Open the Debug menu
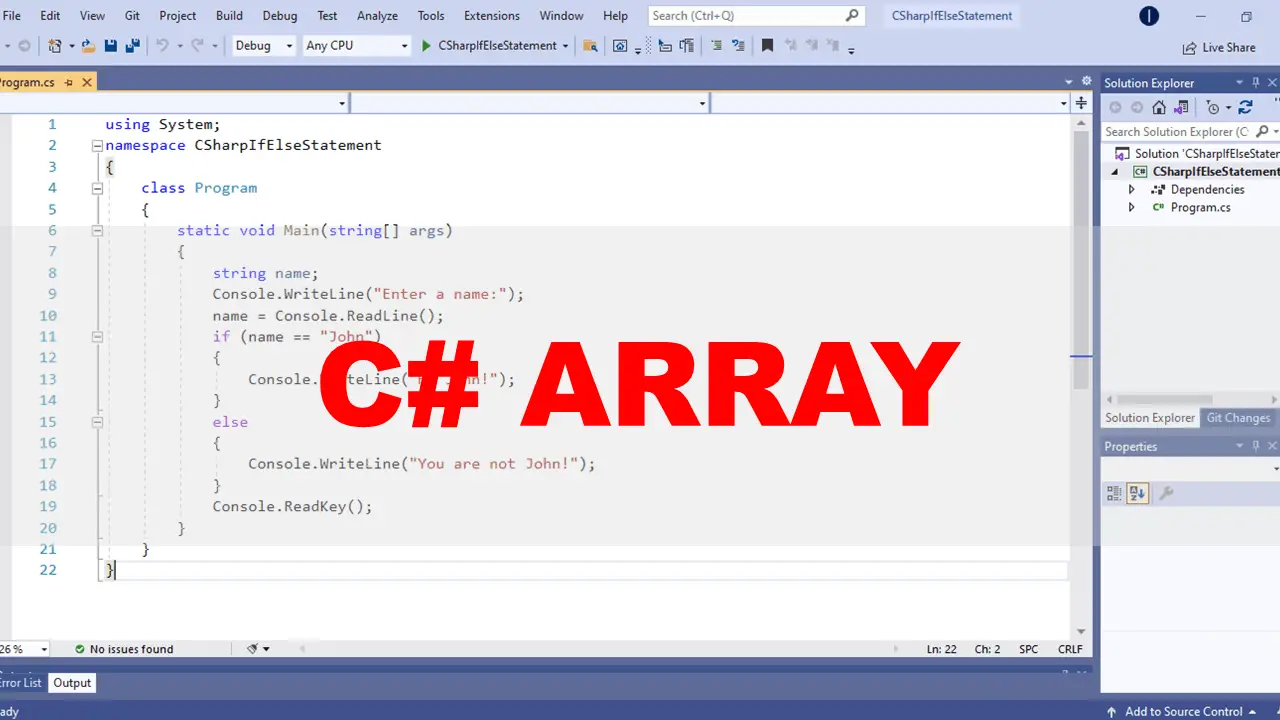 [279, 15]
